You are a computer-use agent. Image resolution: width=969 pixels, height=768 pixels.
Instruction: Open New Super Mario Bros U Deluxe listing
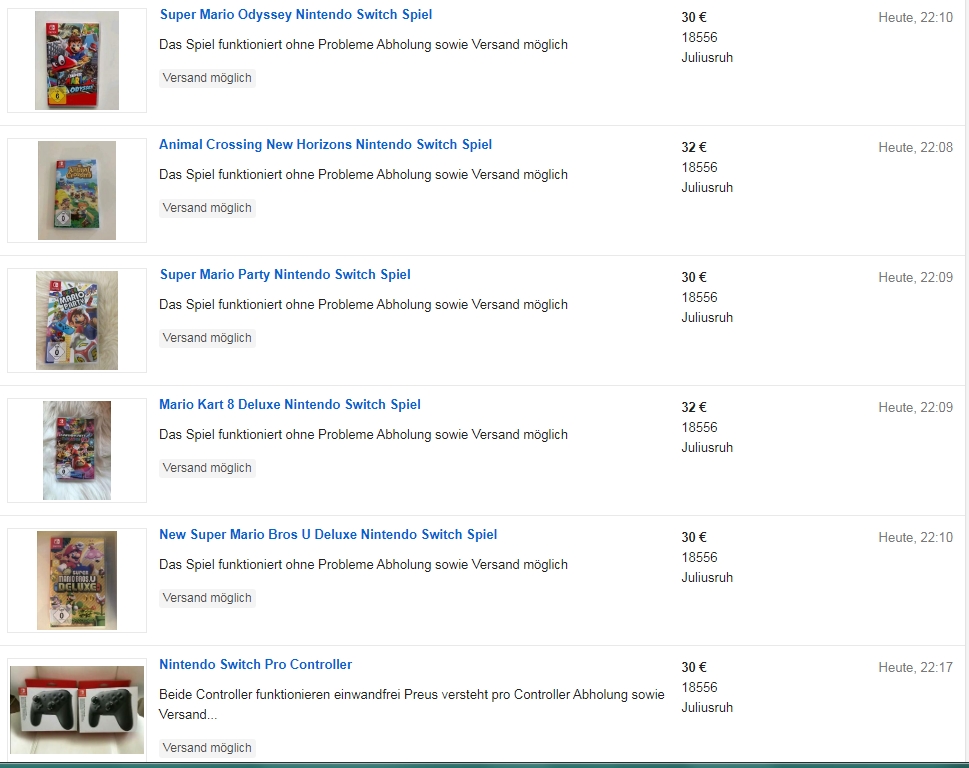click(328, 534)
